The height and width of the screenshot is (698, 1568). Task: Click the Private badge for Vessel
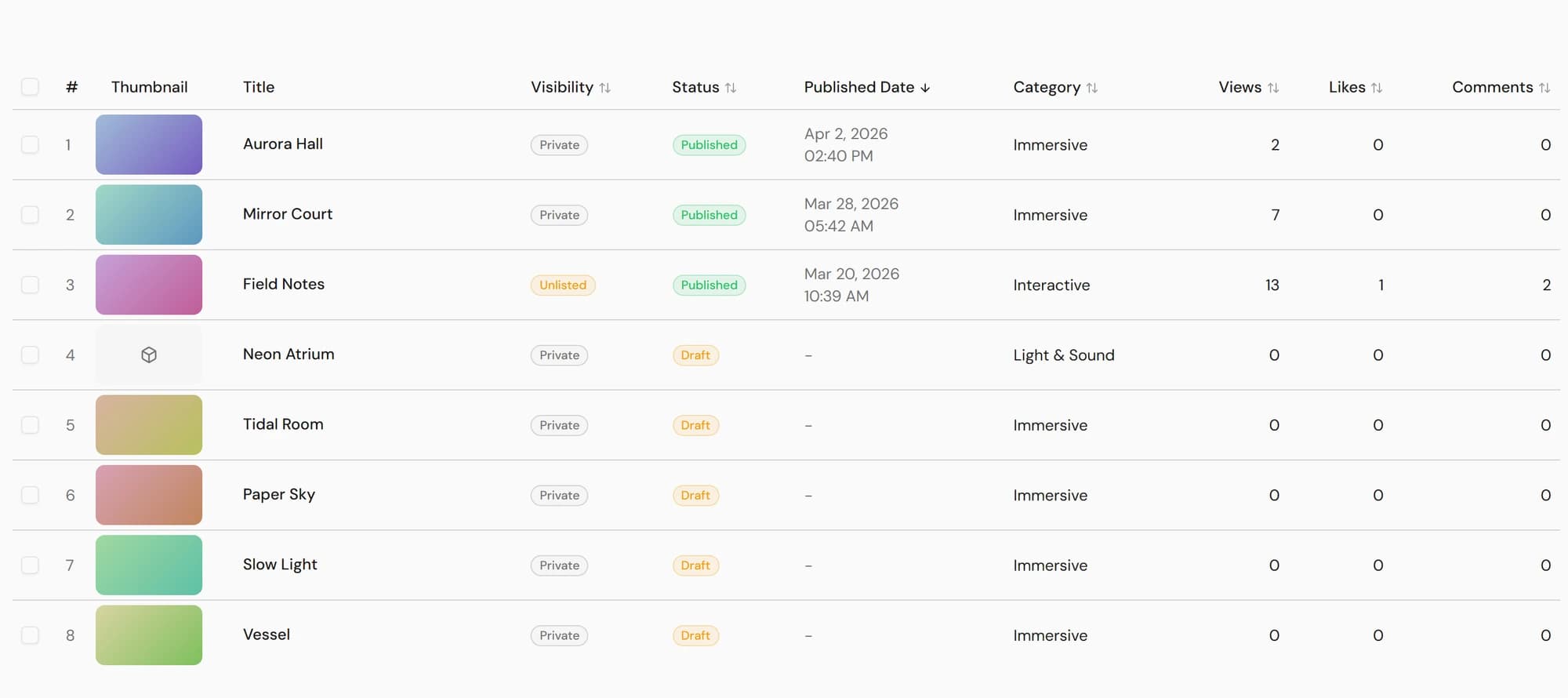pyautogui.click(x=560, y=635)
